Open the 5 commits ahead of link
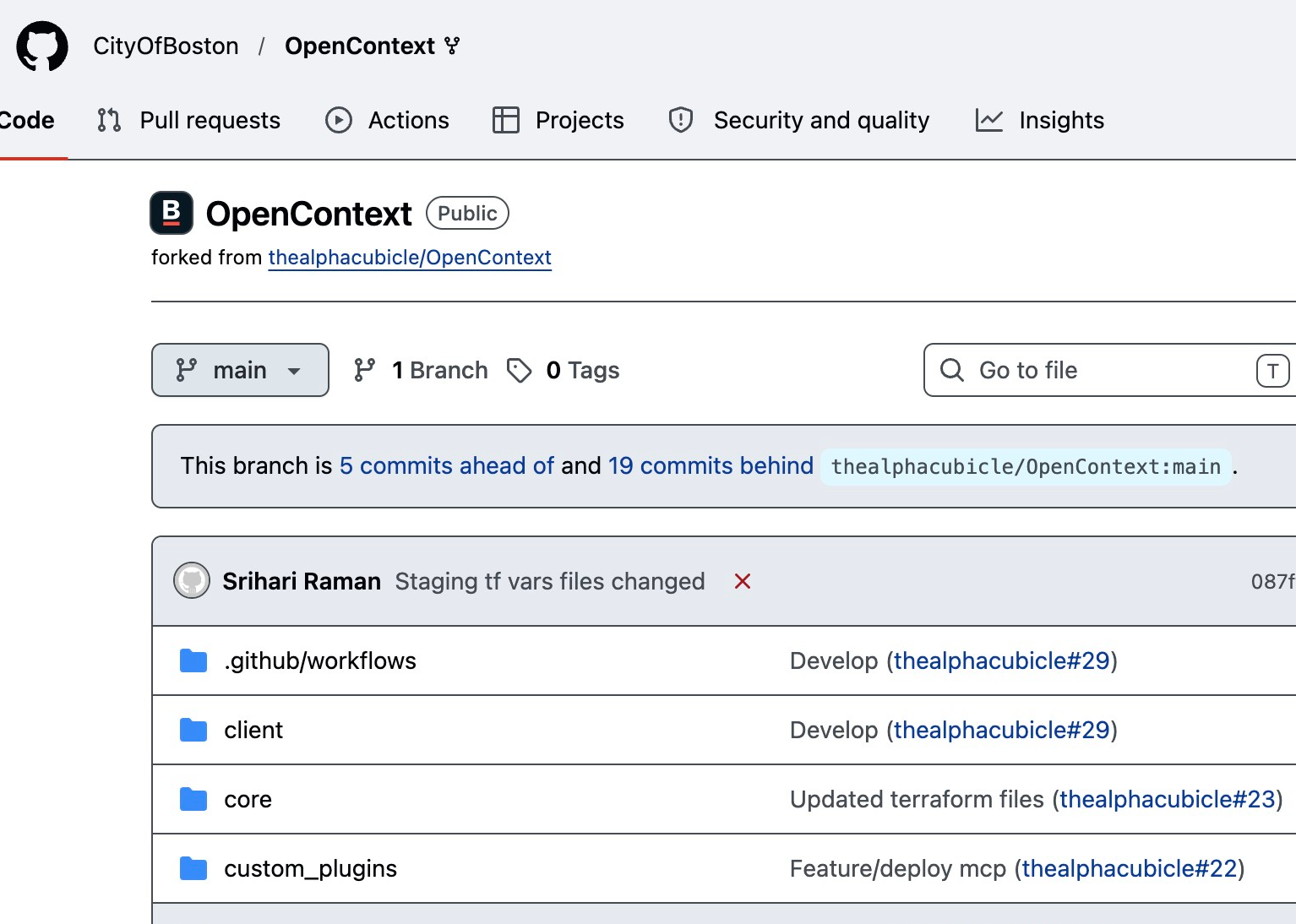 click(447, 465)
